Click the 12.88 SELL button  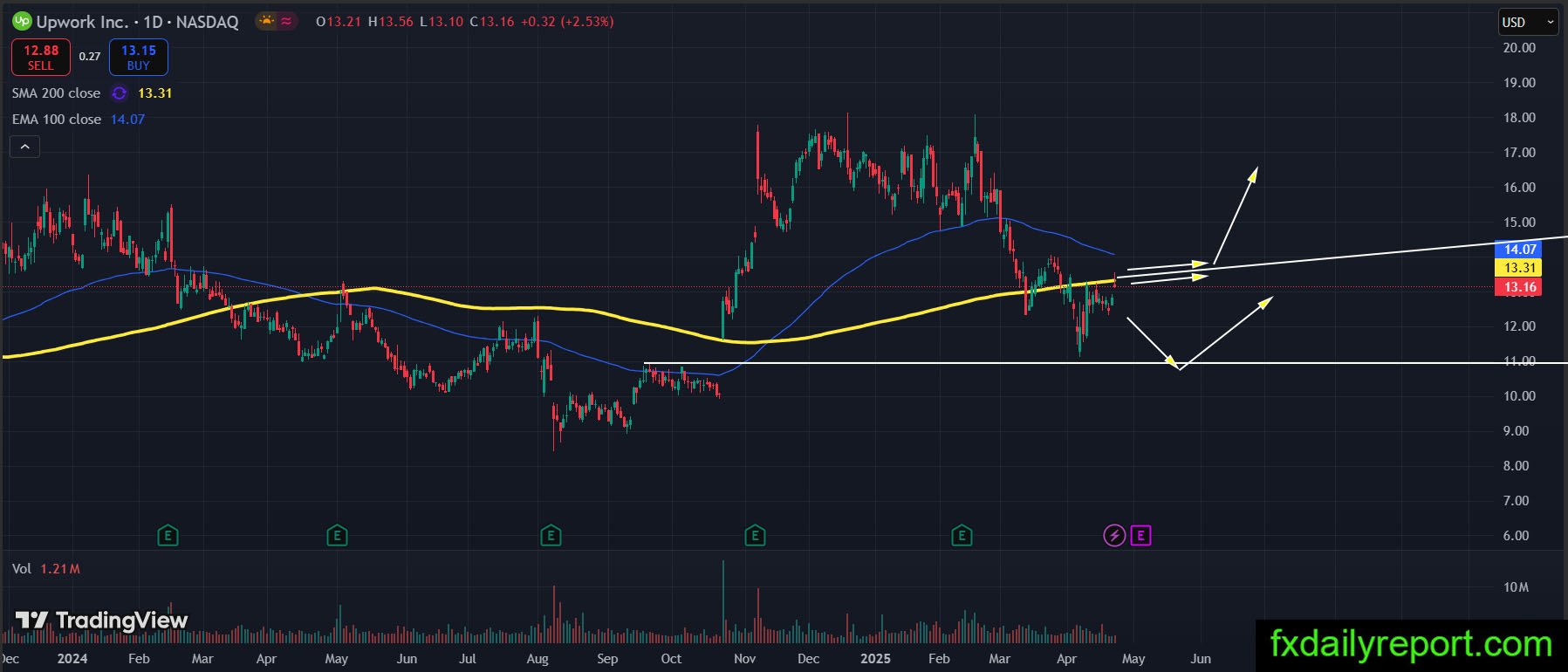(x=41, y=58)
